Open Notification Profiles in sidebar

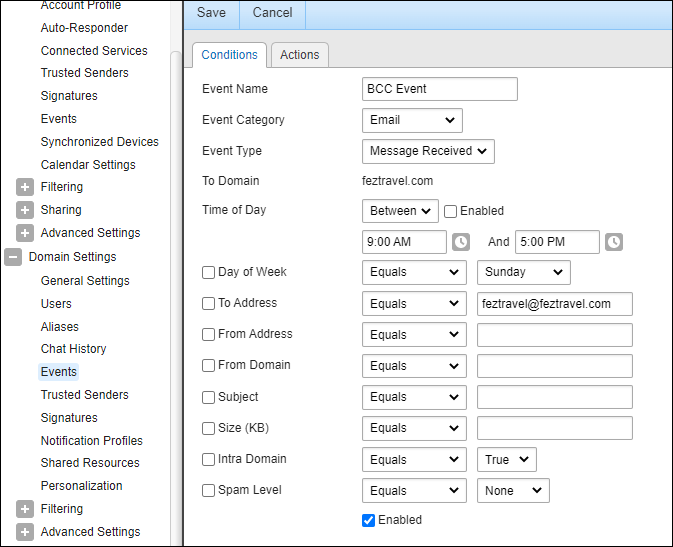pos(91,441)
